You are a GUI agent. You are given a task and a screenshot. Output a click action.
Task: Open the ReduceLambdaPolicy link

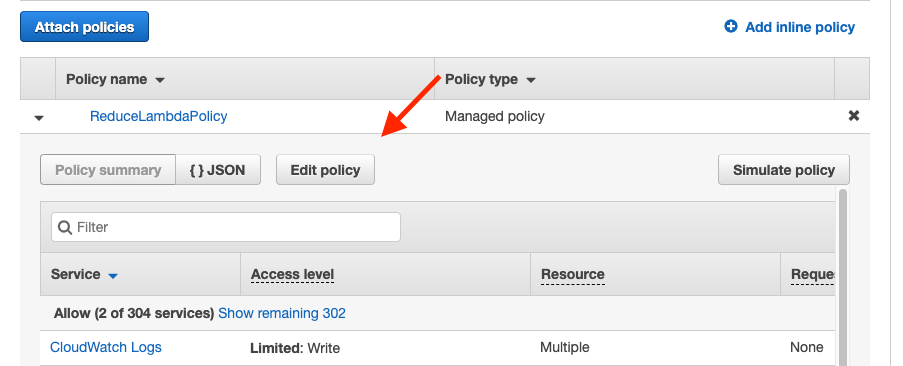[158, 116]
